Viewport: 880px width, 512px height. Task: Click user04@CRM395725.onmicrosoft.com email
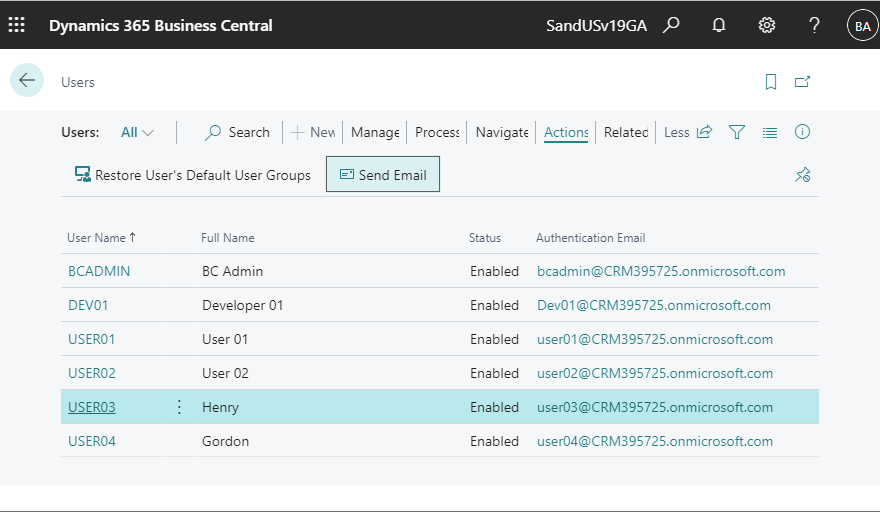[655, 441]
